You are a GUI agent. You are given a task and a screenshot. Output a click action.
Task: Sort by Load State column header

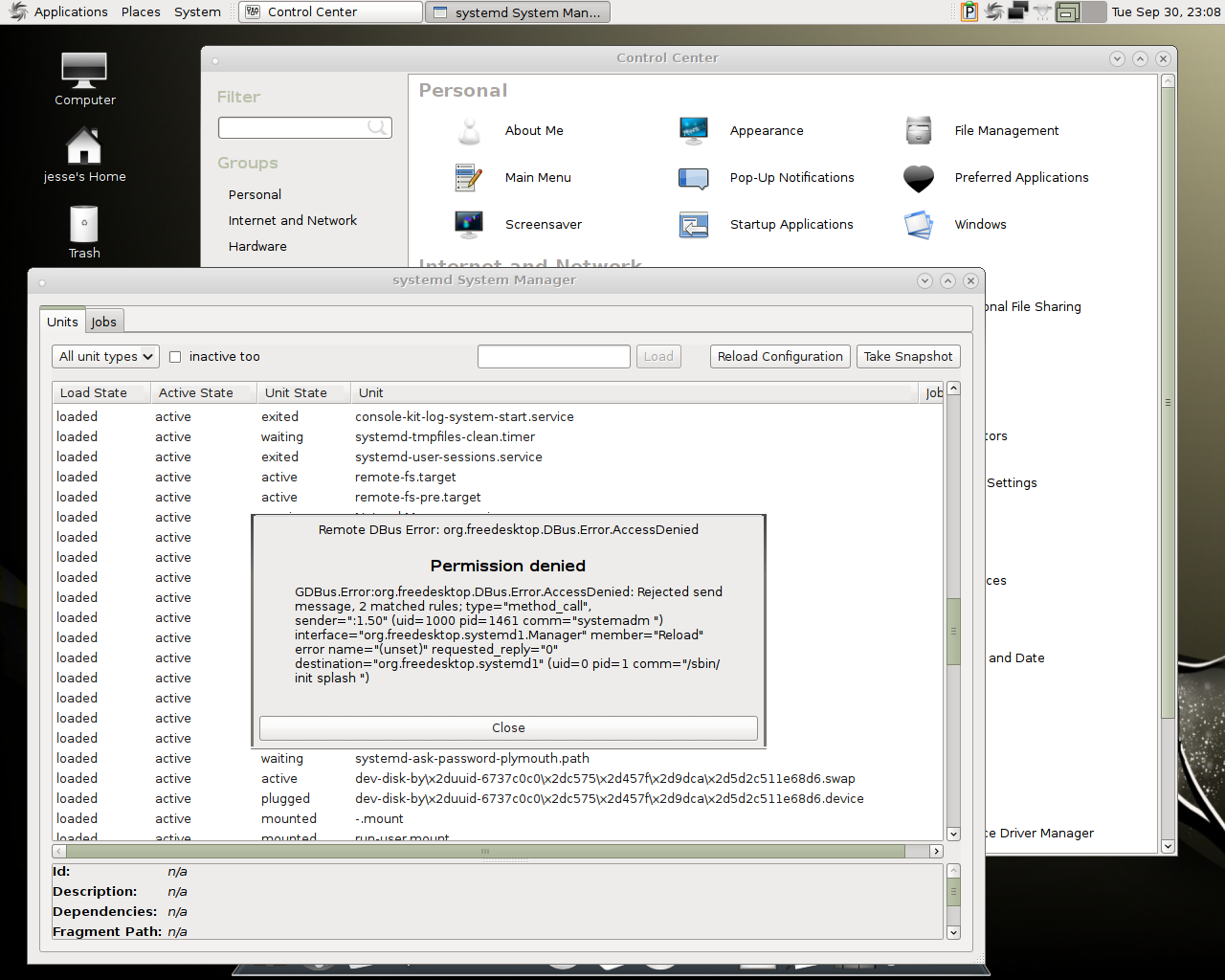point(100,392)
